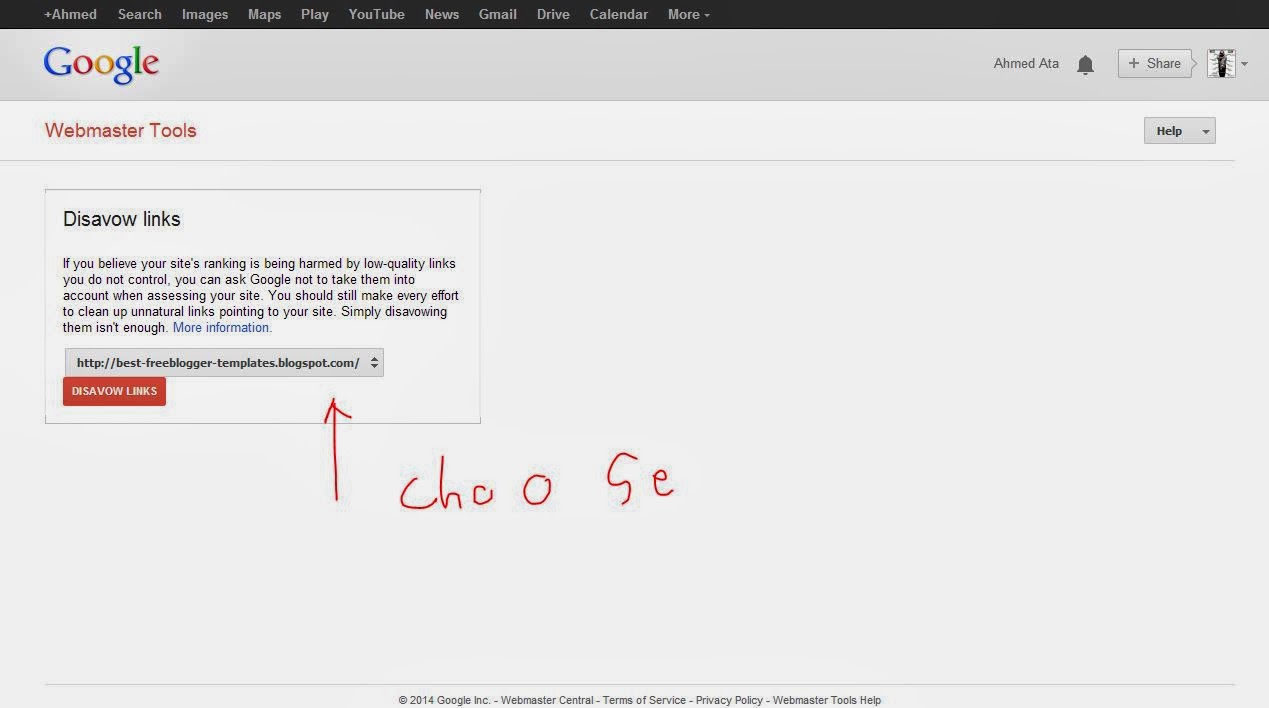Open Play in the top bar

point(315,14)
